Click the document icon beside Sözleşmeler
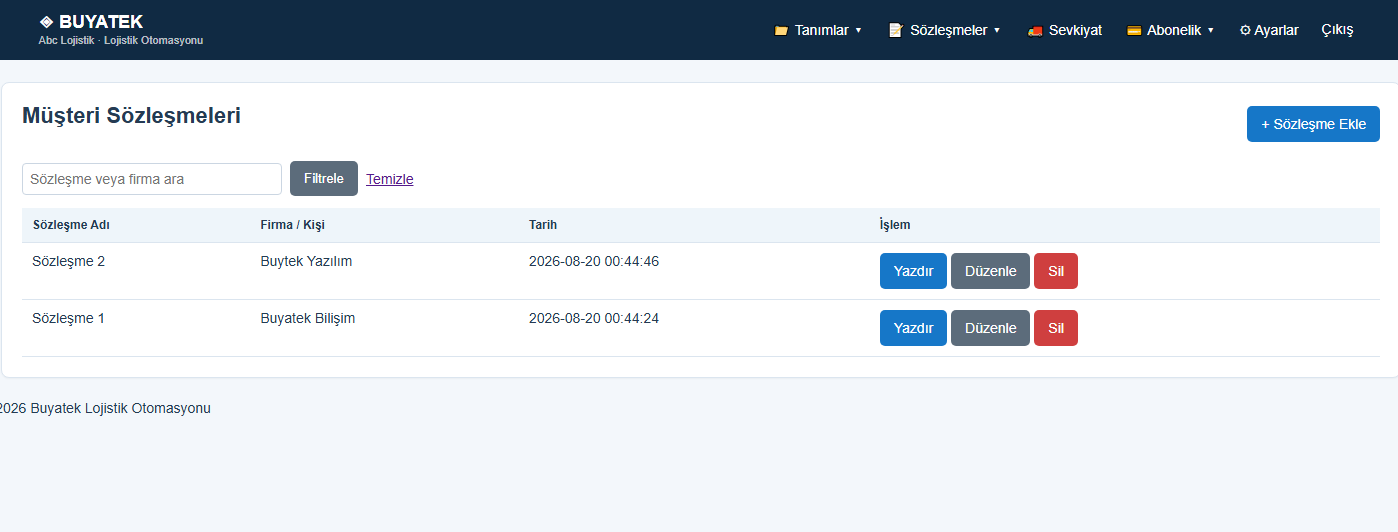Viewport: 1398px width, 532px height. pyautogui.click(x=895, y=31)
